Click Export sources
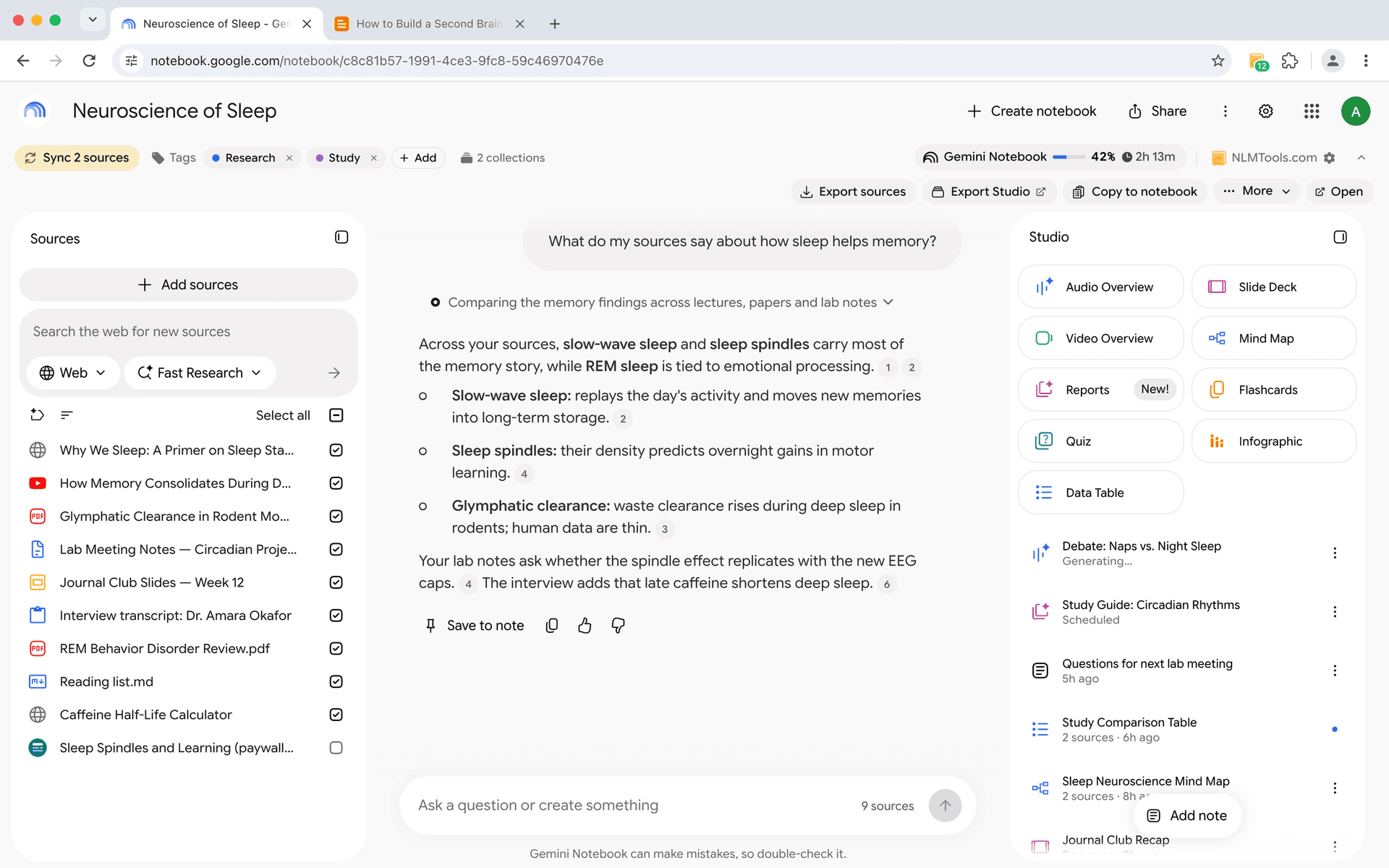 coord(854,192)
